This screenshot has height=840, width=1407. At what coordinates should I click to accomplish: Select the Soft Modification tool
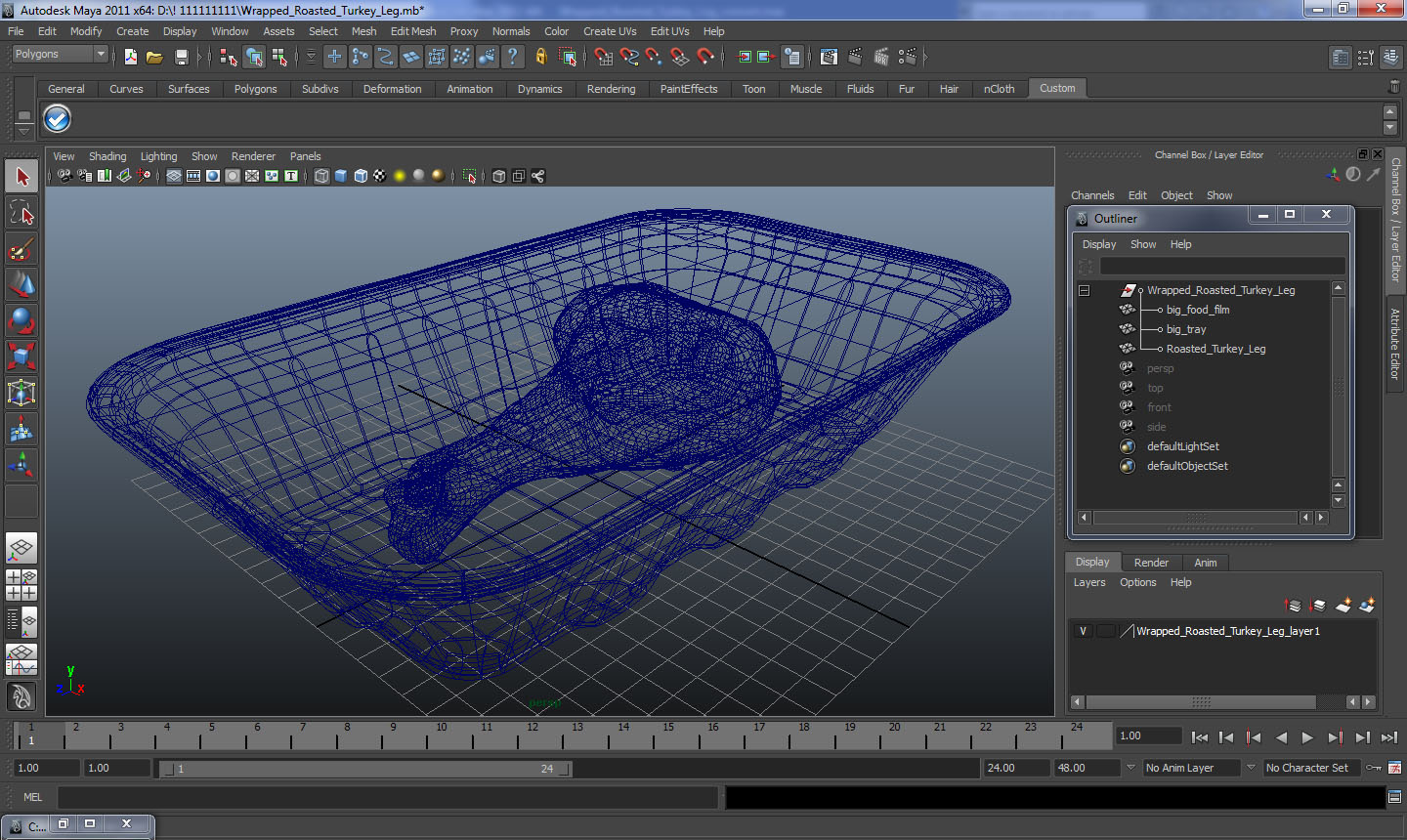point(21,429)
